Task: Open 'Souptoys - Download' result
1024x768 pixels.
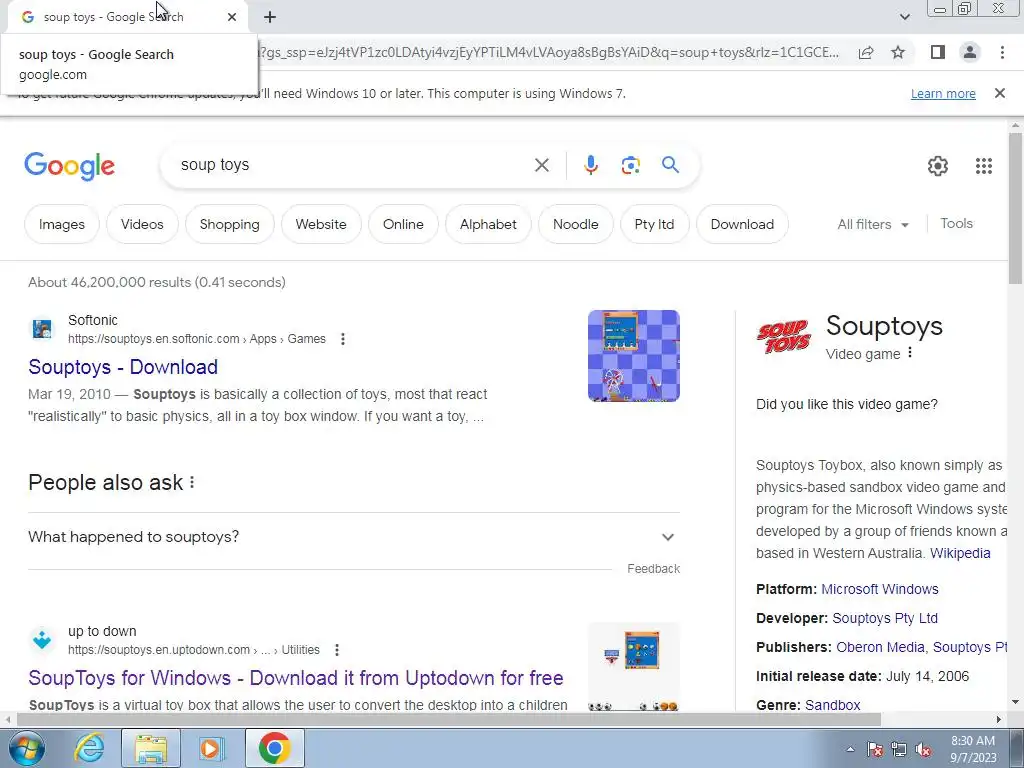Action: (123, 367)
